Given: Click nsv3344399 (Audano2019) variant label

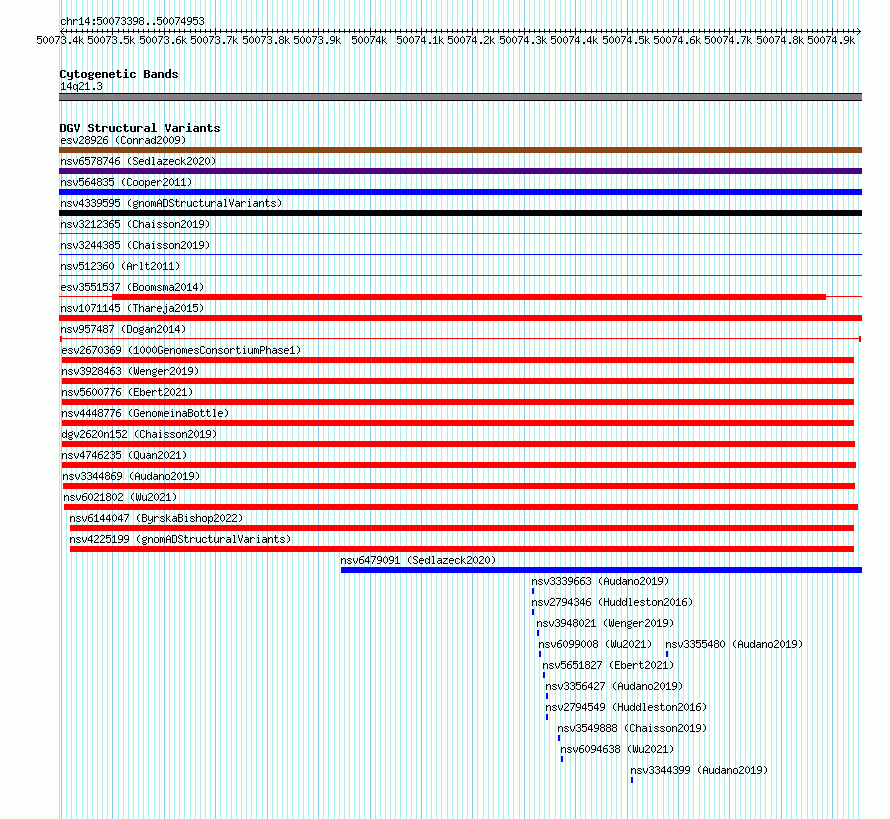Looking at the screenshot, I should click(699, 770).
